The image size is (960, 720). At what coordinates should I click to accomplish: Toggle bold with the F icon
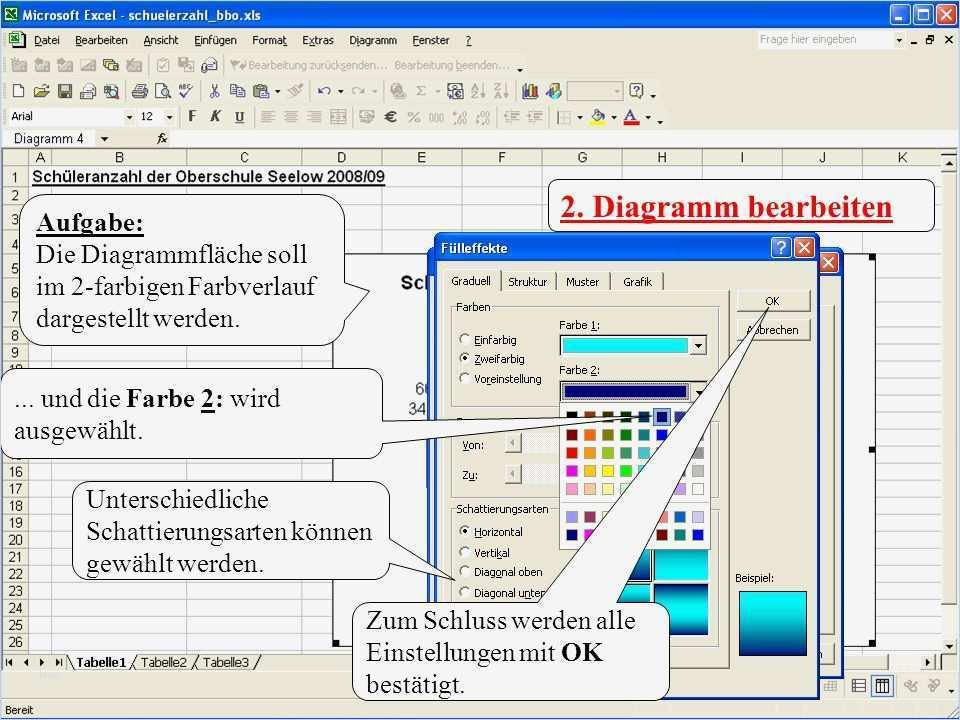pos(192,116)
